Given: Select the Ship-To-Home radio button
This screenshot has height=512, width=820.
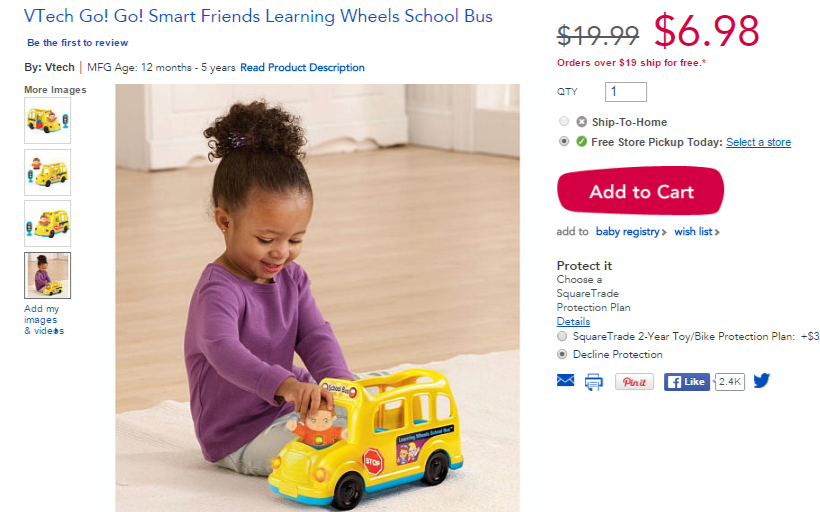Looking at the screenshot, I should (564, 121).
